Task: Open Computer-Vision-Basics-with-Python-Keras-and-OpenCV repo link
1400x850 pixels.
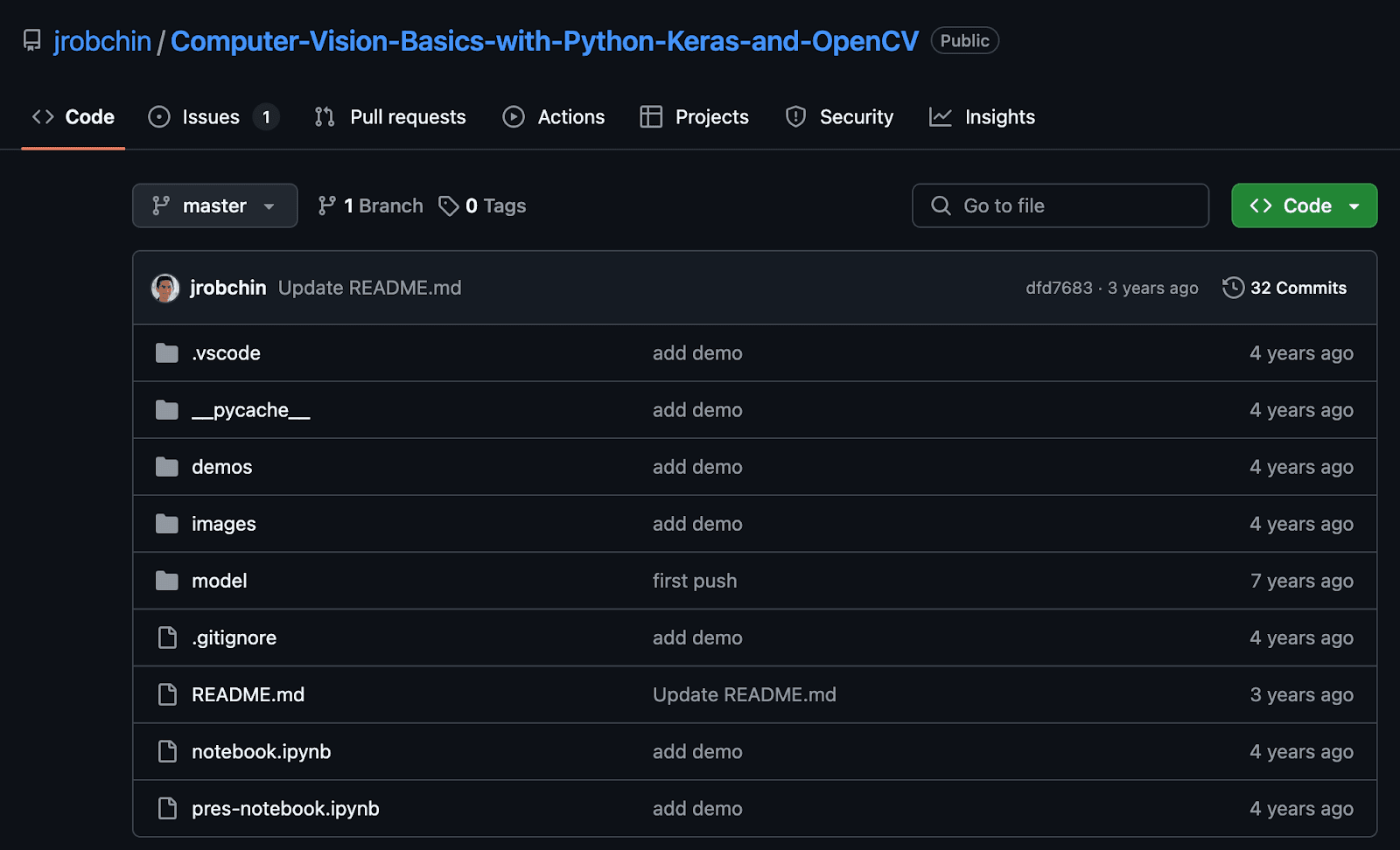Action: (544, 41)
